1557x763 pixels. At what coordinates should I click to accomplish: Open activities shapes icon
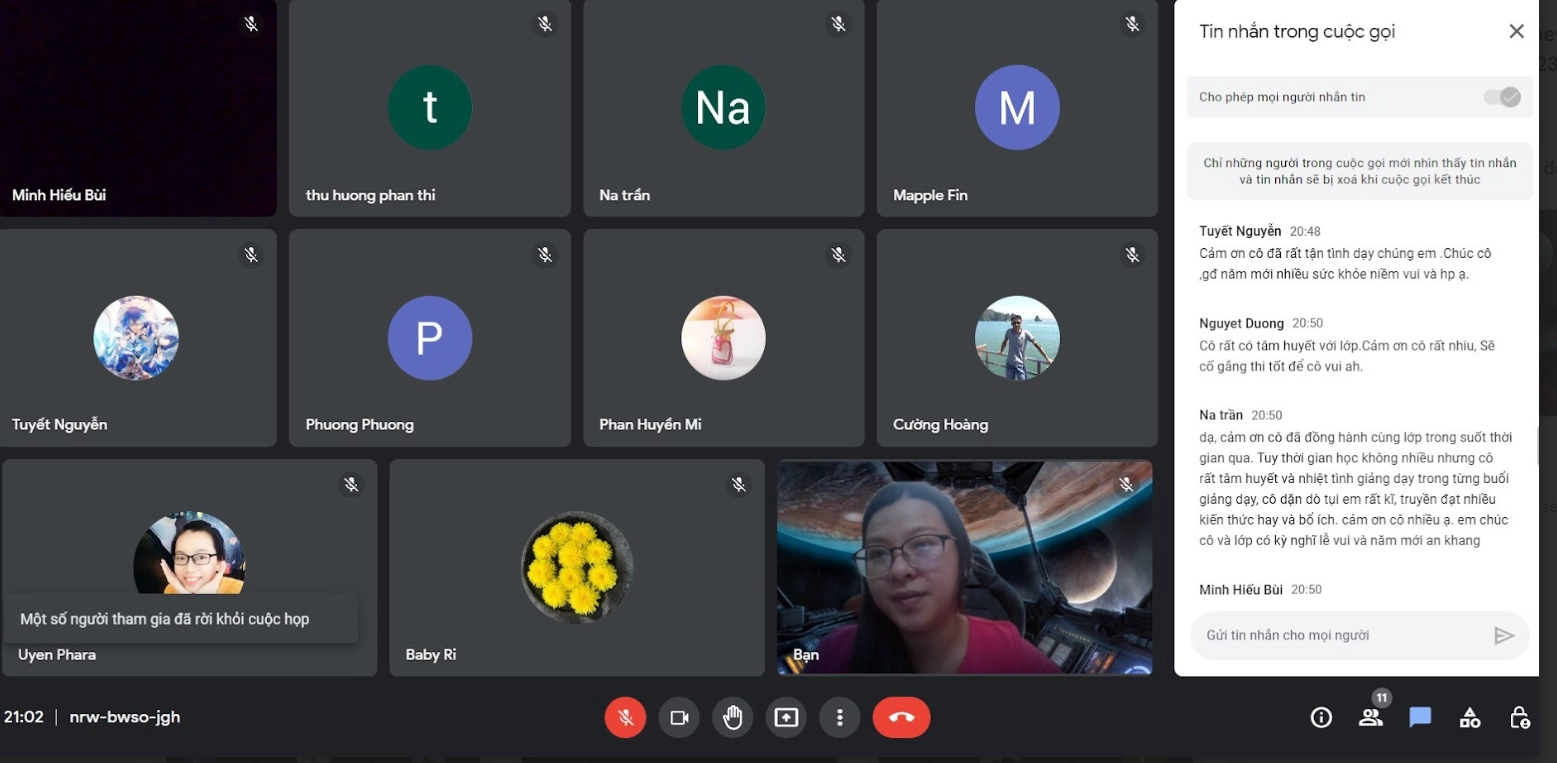click(x=1470, y=717)
